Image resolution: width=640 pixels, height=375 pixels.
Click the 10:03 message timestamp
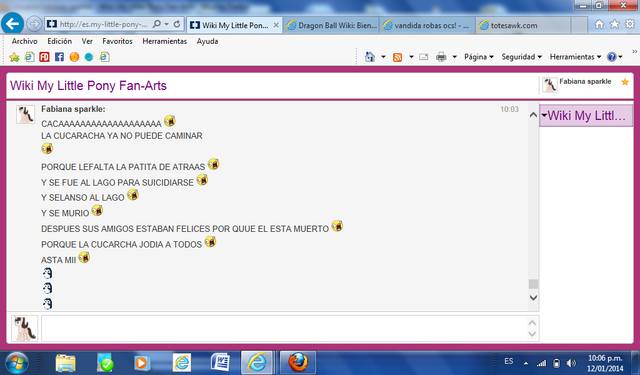[509, 109]
